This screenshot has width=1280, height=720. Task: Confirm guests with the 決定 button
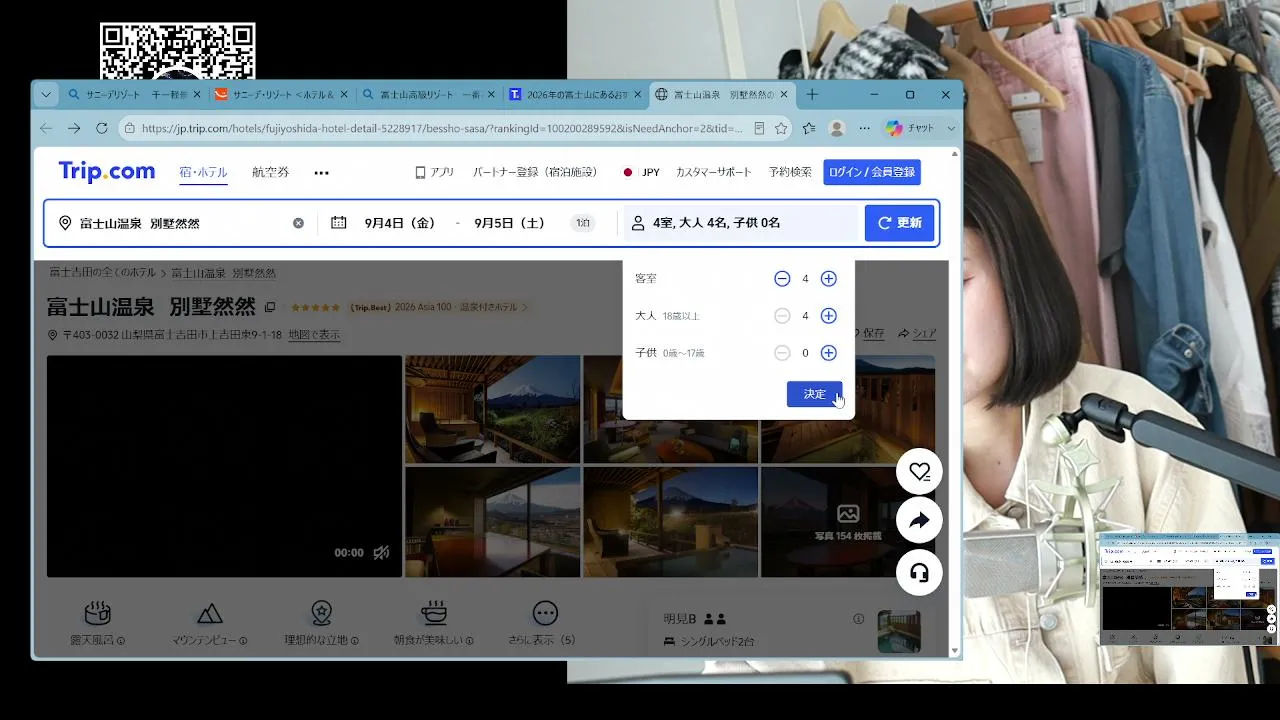coord(814,394)
